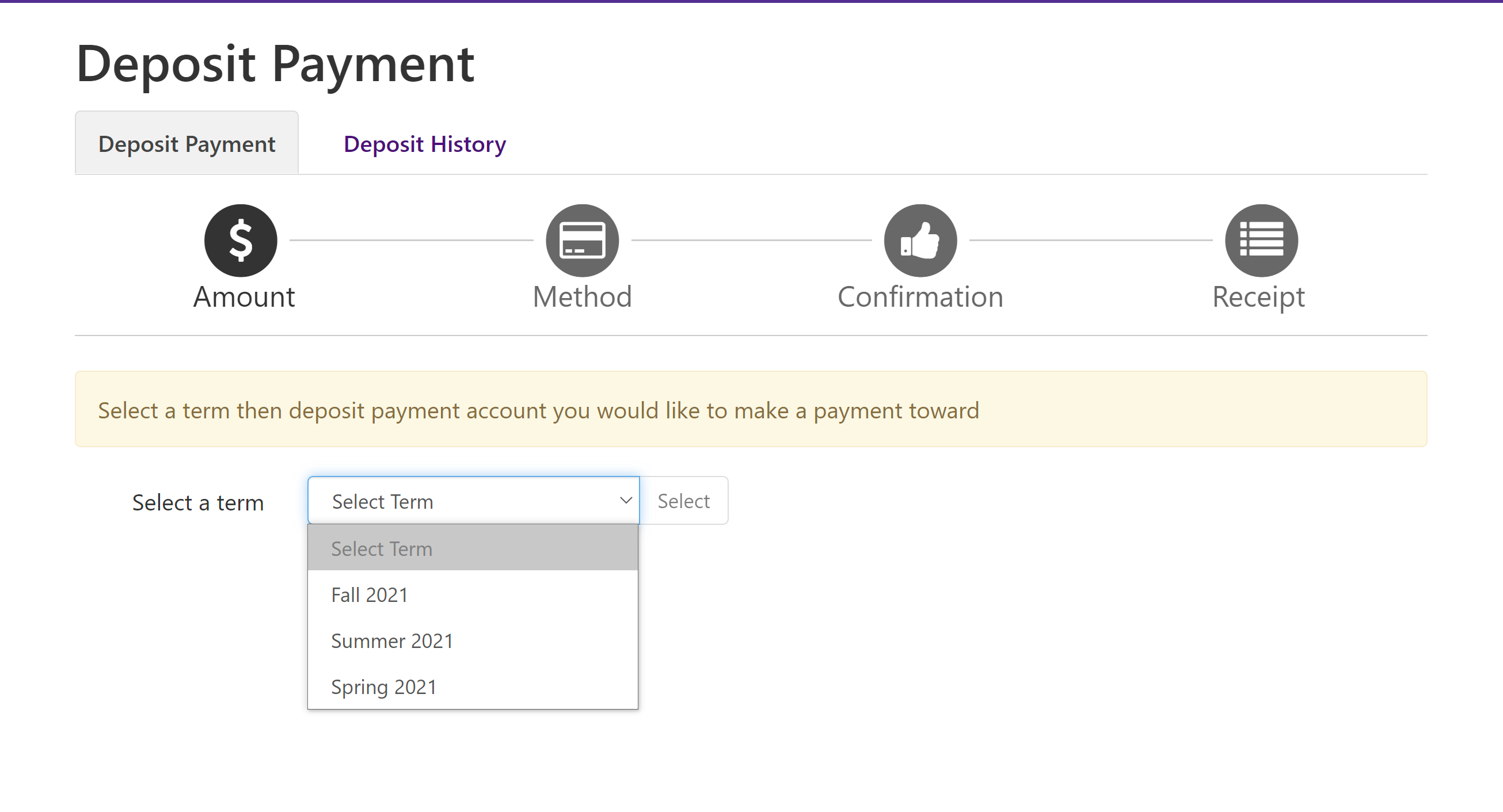Switch to the Deposit History tab
Viewport: 1503px width, 812px height.
pyautogui.click(x=425, y=144)
